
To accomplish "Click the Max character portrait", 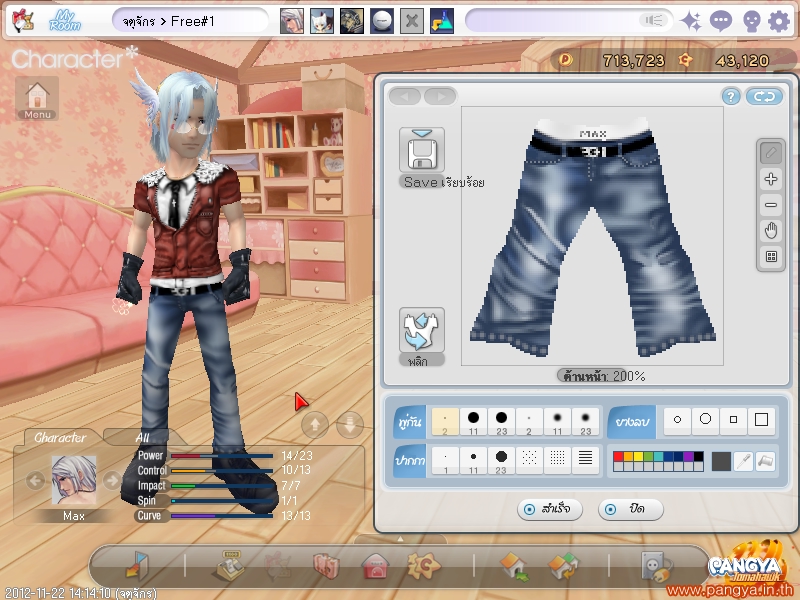I will [x=74, y=481].
